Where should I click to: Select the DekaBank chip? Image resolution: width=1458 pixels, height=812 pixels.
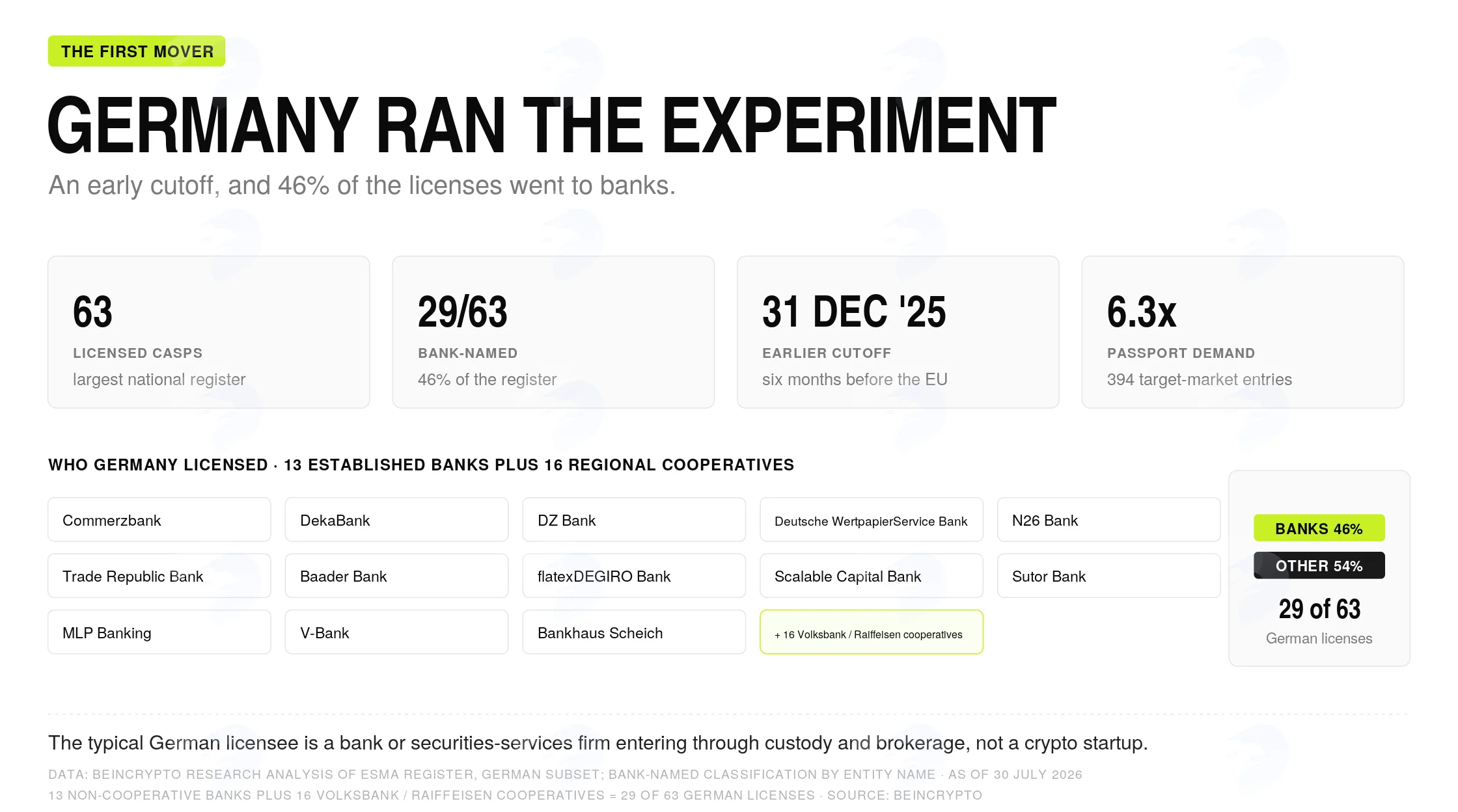(x=396, y=520)
